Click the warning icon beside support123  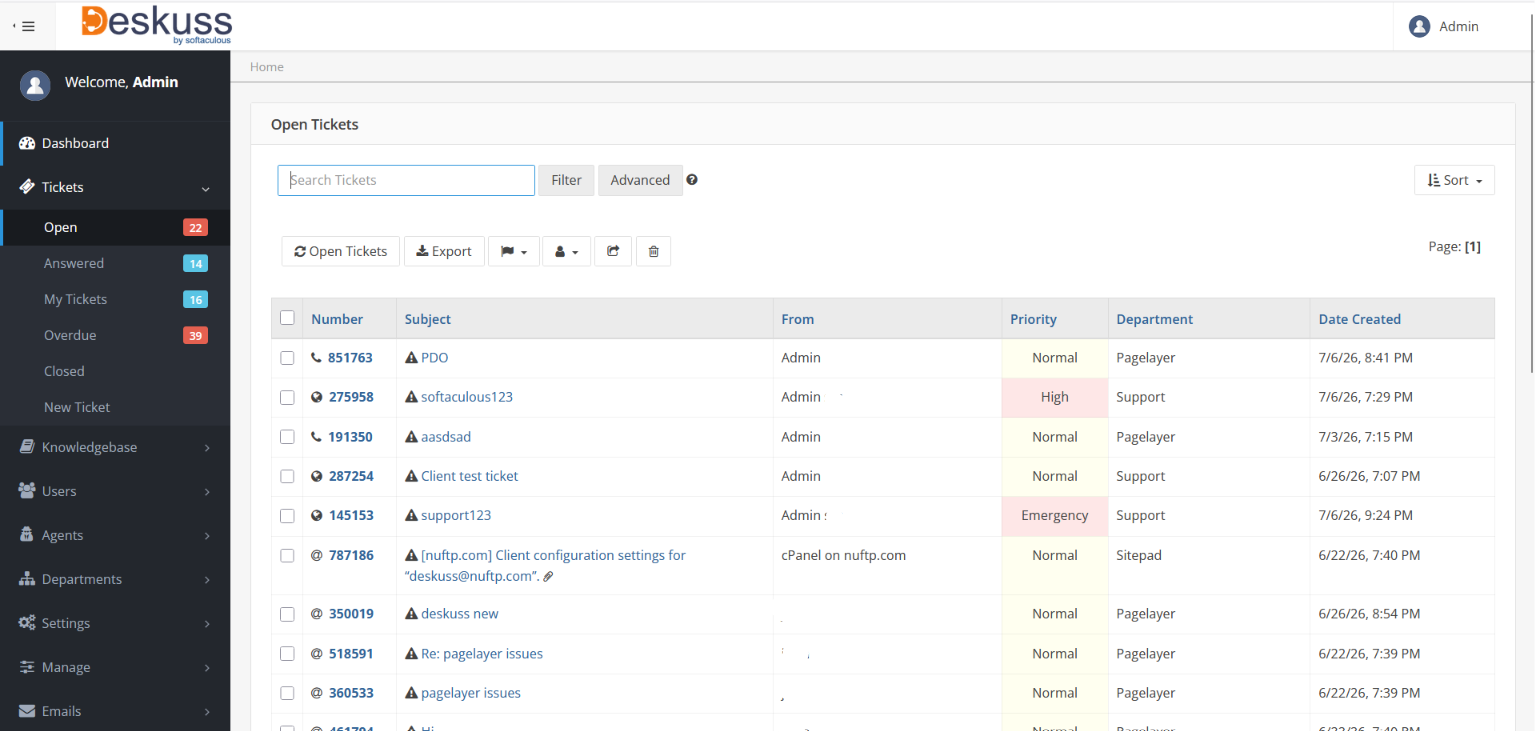coord(411,516)
